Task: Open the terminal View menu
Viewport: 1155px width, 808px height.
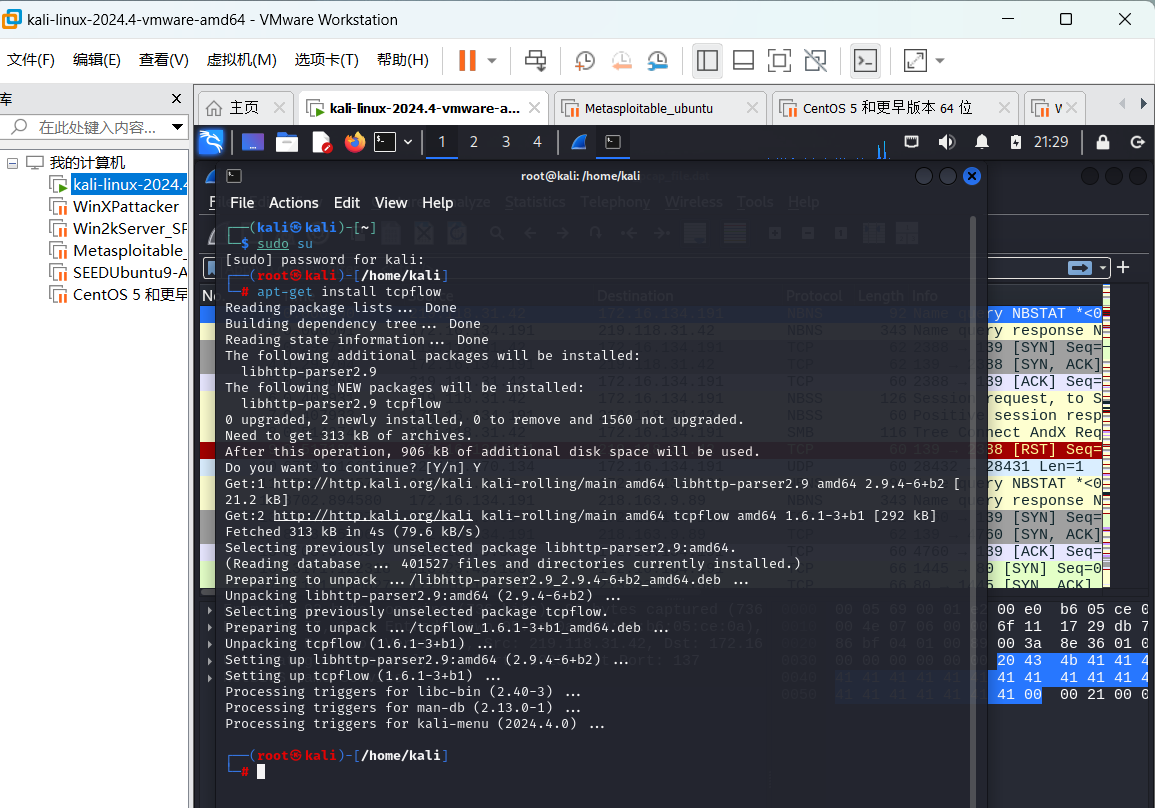Action: pos(390,203)
